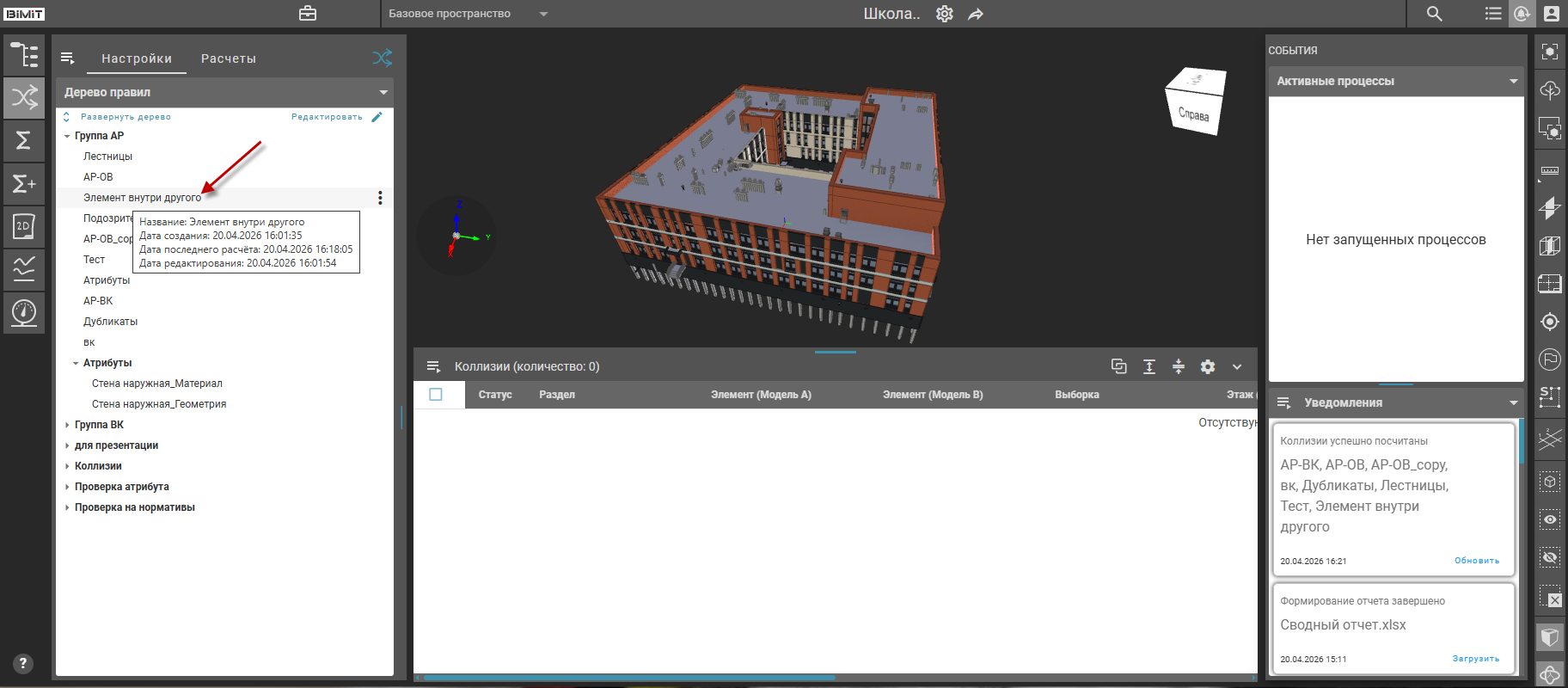
Task: Click the gauge dashboard icon in left sidebar
Action: click(x=24, y=312)
